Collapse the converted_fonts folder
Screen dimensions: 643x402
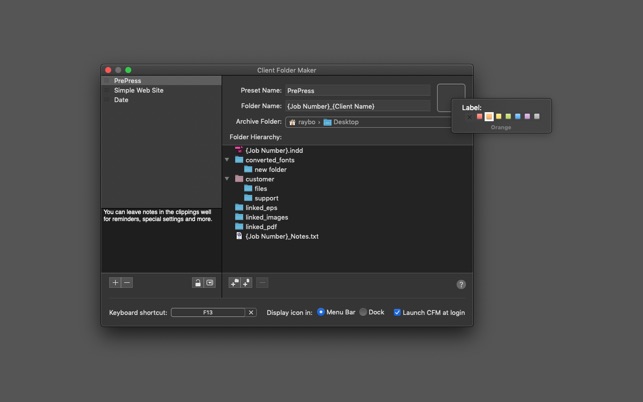pos(227,160)
